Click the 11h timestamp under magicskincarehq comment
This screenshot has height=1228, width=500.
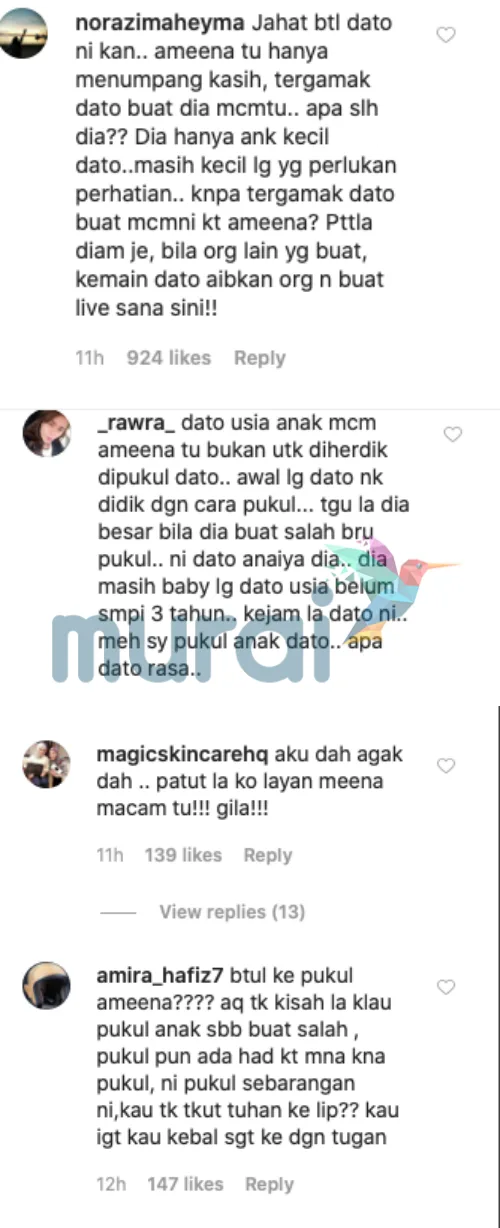coord(109,855)
